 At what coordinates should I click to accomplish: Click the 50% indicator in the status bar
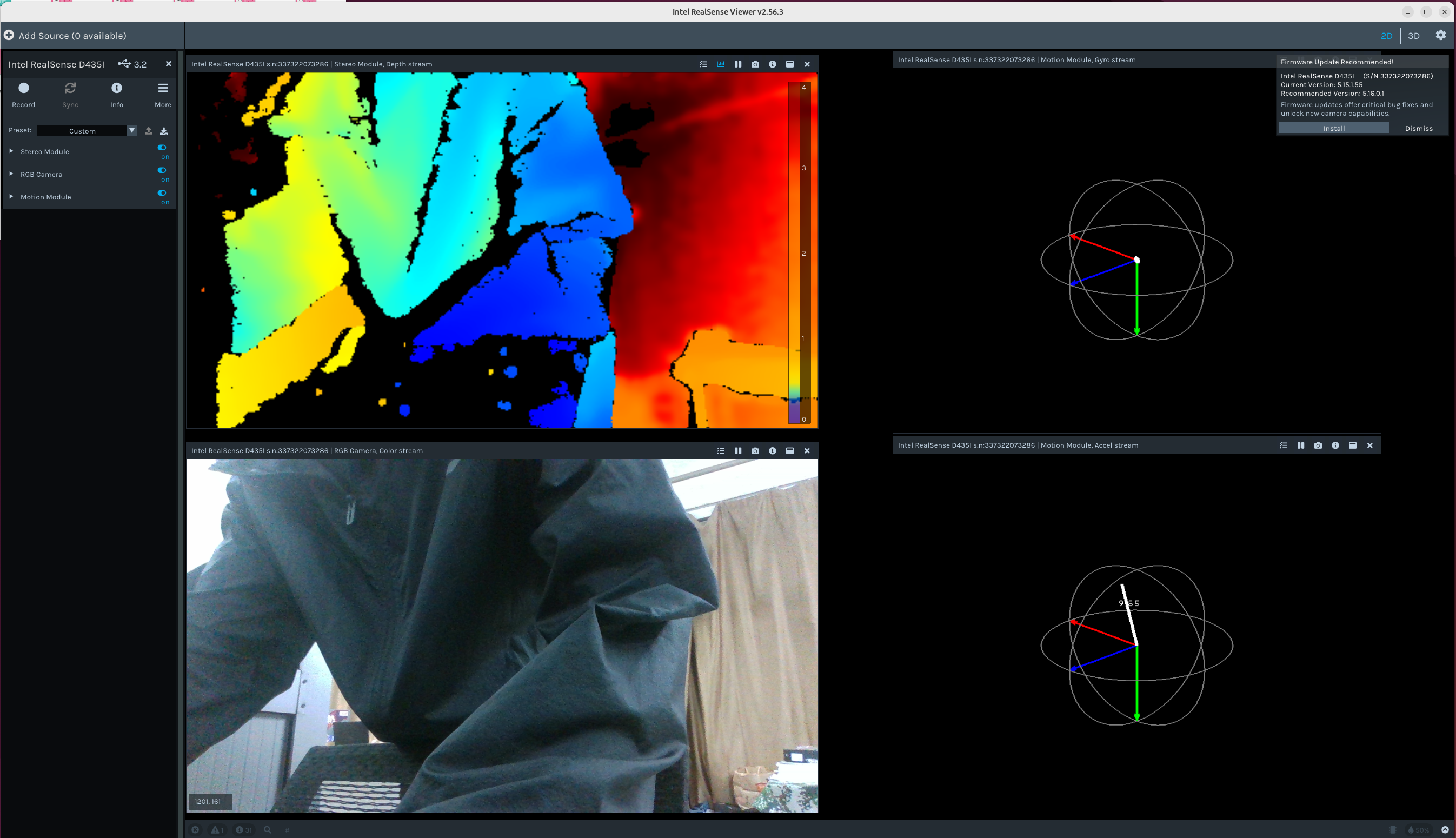pyautogui.click(x=1419, y=829)
